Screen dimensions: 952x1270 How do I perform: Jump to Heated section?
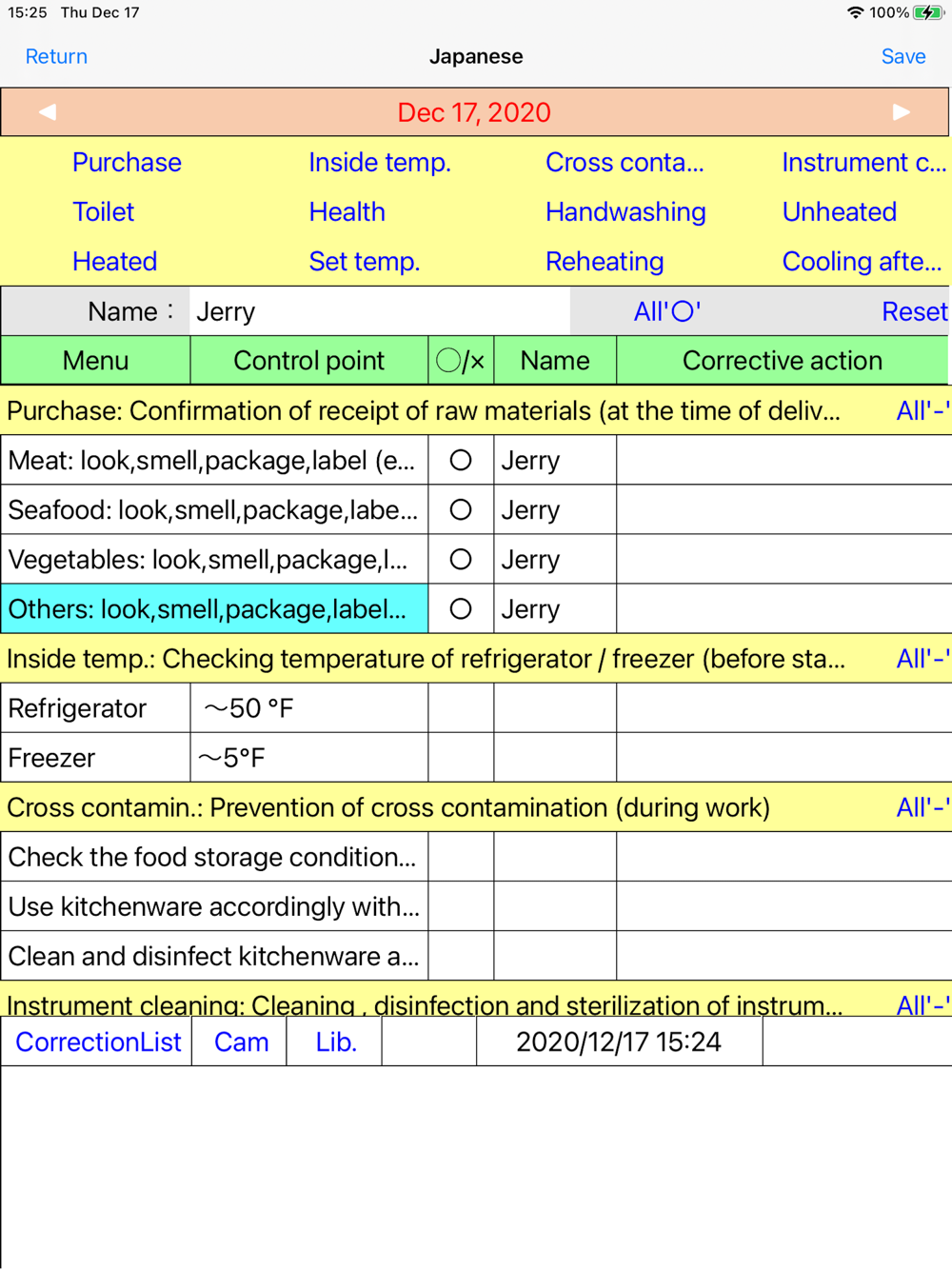(115, 261)
